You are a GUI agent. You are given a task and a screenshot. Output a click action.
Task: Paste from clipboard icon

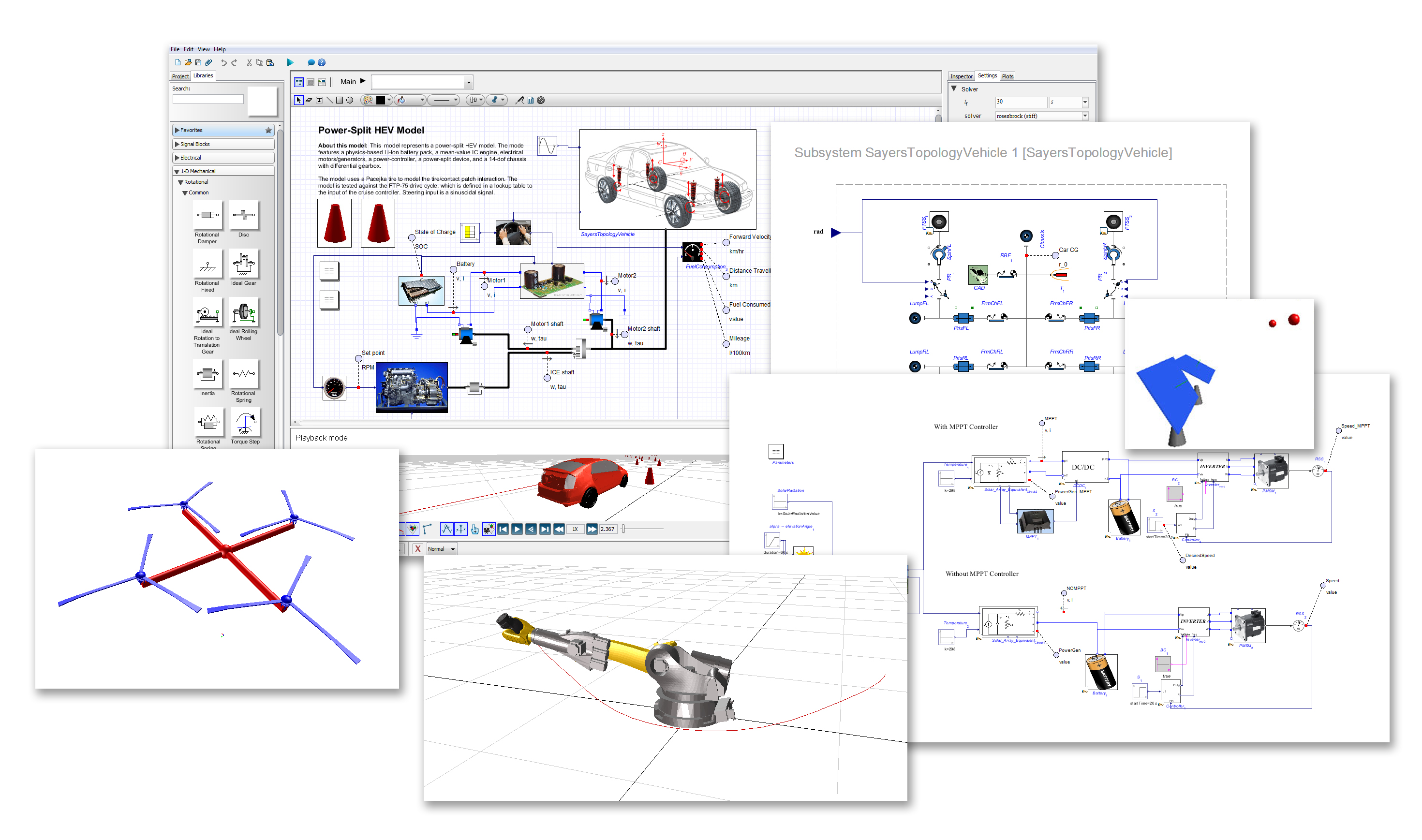(x=270, y=62)
